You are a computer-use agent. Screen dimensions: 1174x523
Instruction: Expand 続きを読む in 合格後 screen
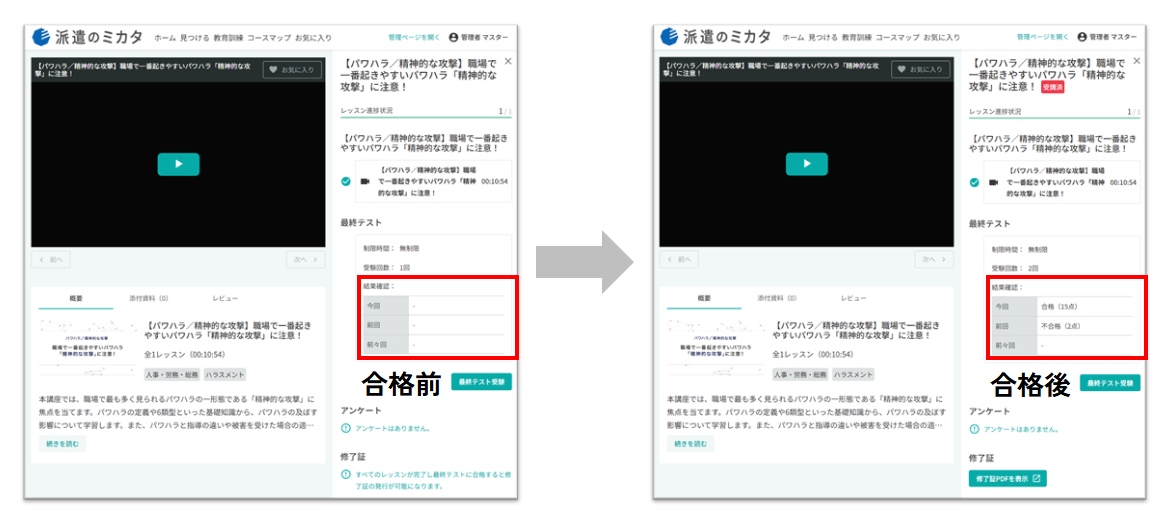(x=690, y=444)
